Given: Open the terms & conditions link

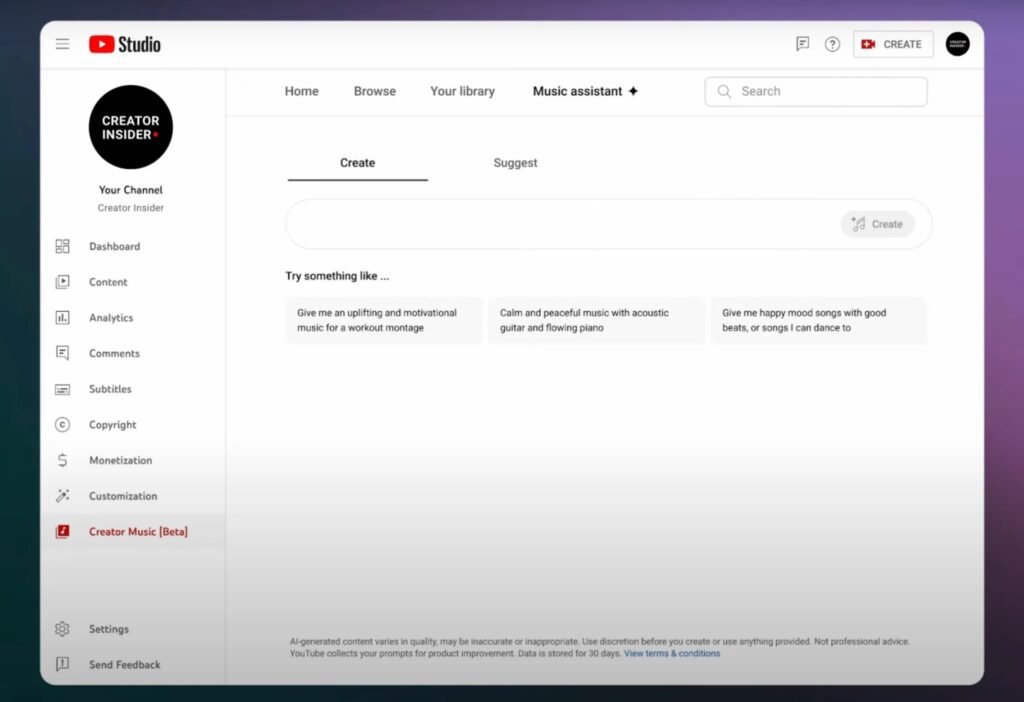Looking at the screenshot, I should pos(672,653).
